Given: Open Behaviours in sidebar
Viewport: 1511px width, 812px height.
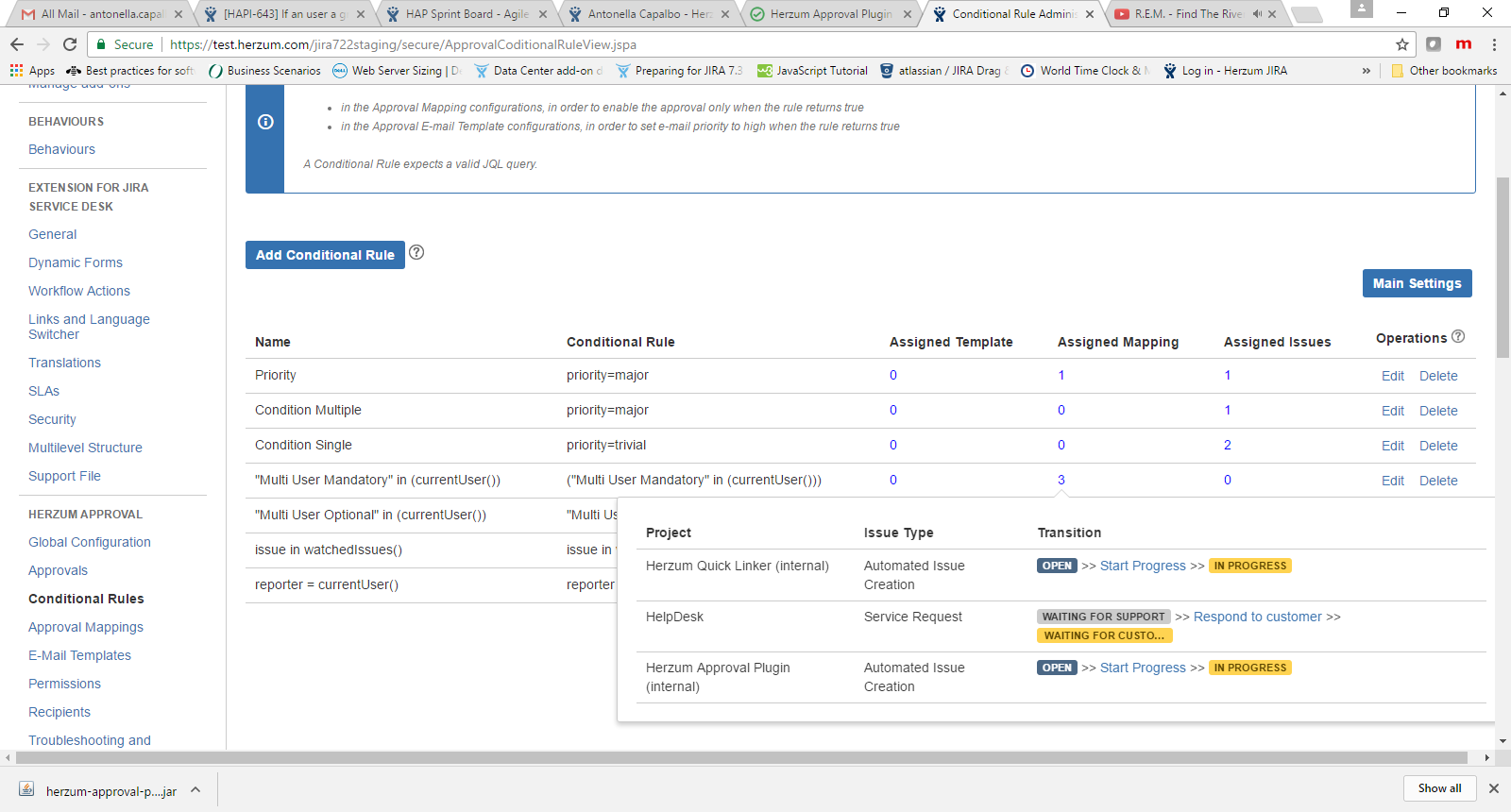Looking at the screenshot, I should pos(61,149).
